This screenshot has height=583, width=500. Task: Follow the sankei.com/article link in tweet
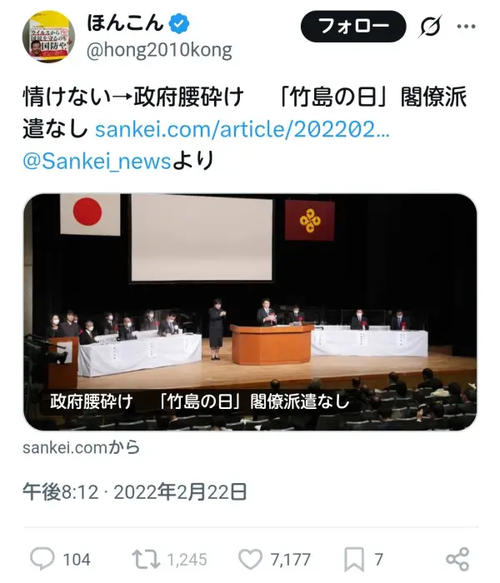pyautogui.click(x=242, y=129)
